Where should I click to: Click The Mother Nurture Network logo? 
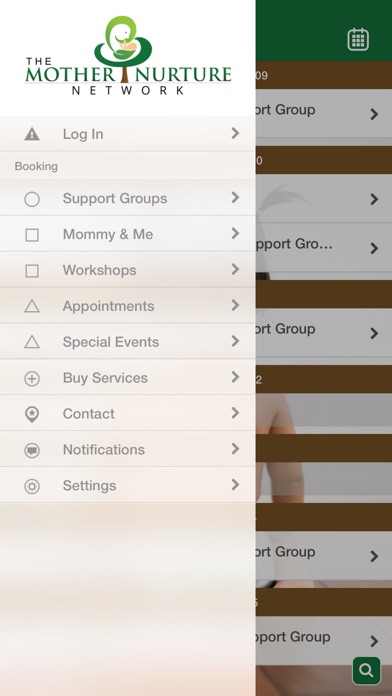(128, 55)
